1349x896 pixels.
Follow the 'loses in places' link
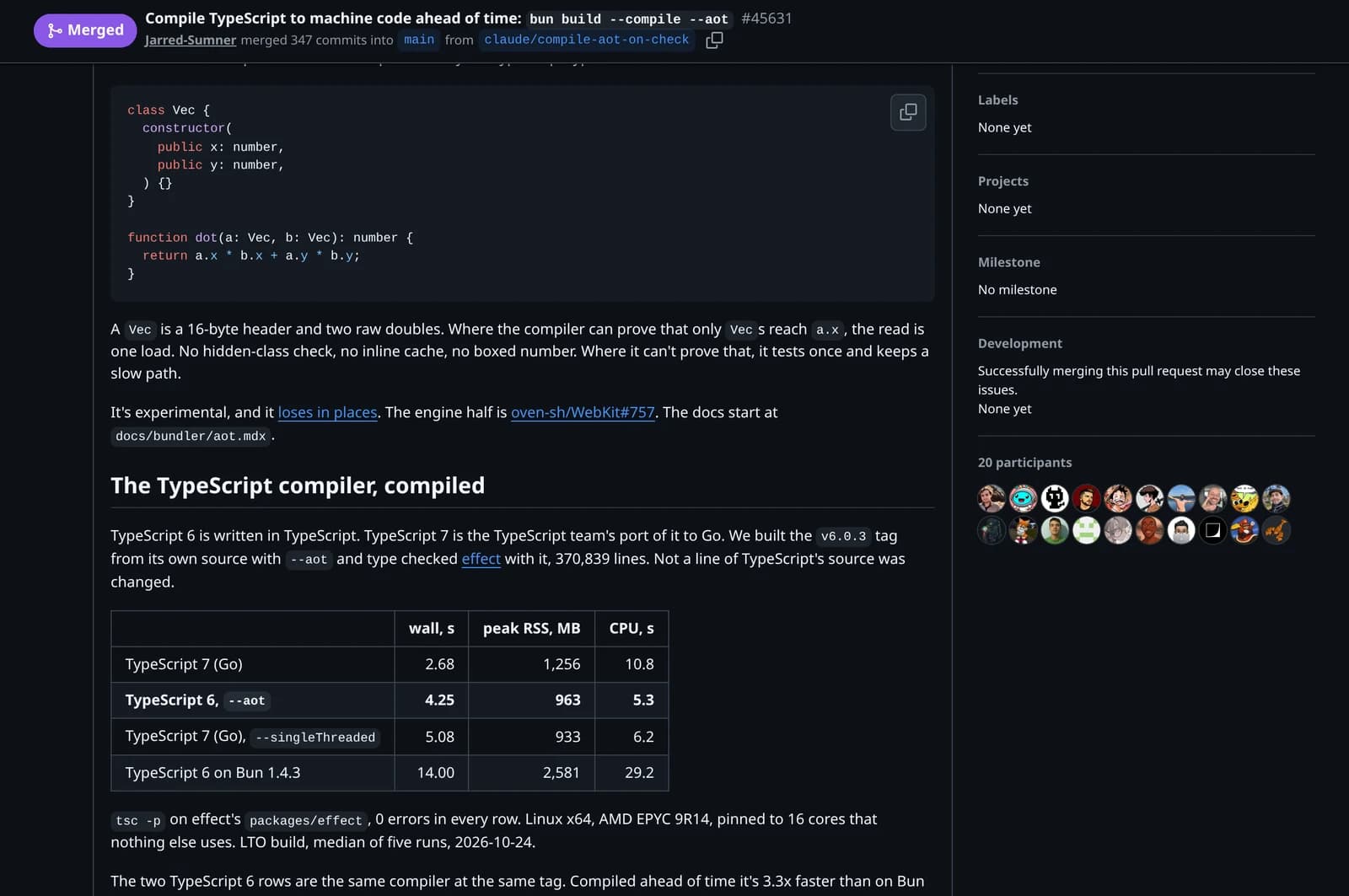pyautogui.click(x=327, y=412)
